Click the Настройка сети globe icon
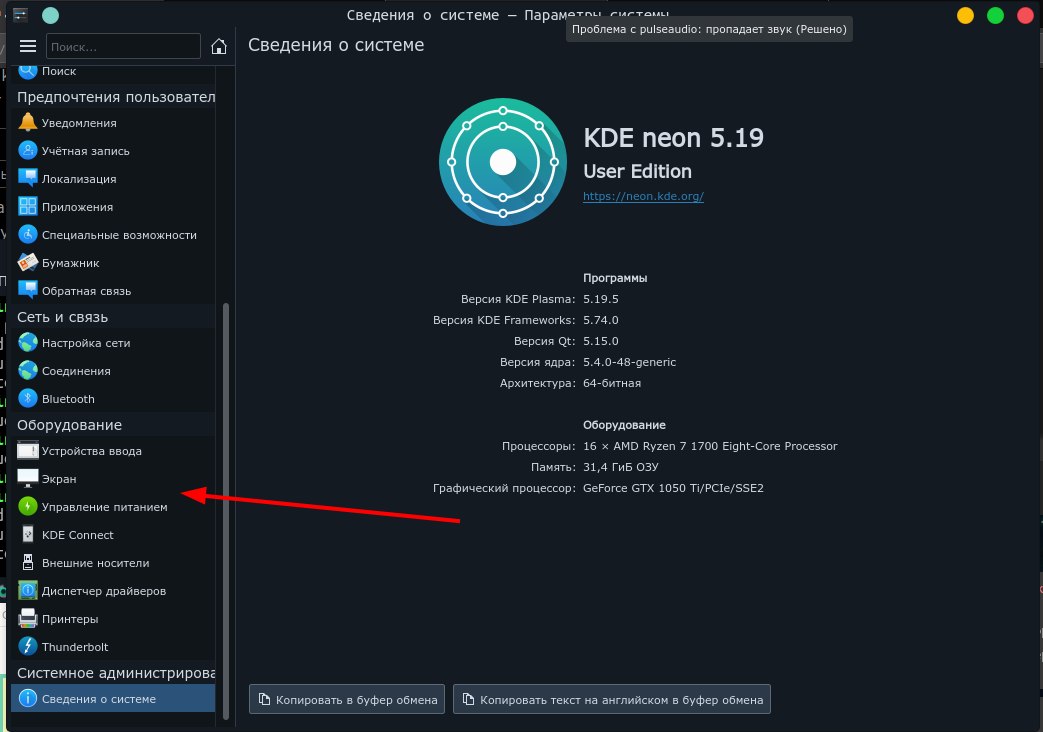 coord(27,342)
